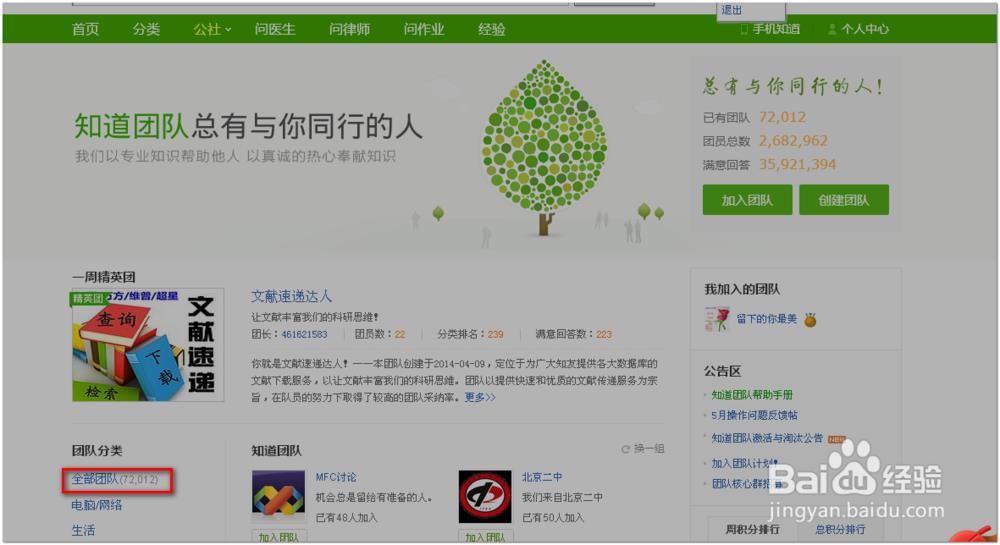
Task: Go to 问作业 section
Action: point(423,29)
